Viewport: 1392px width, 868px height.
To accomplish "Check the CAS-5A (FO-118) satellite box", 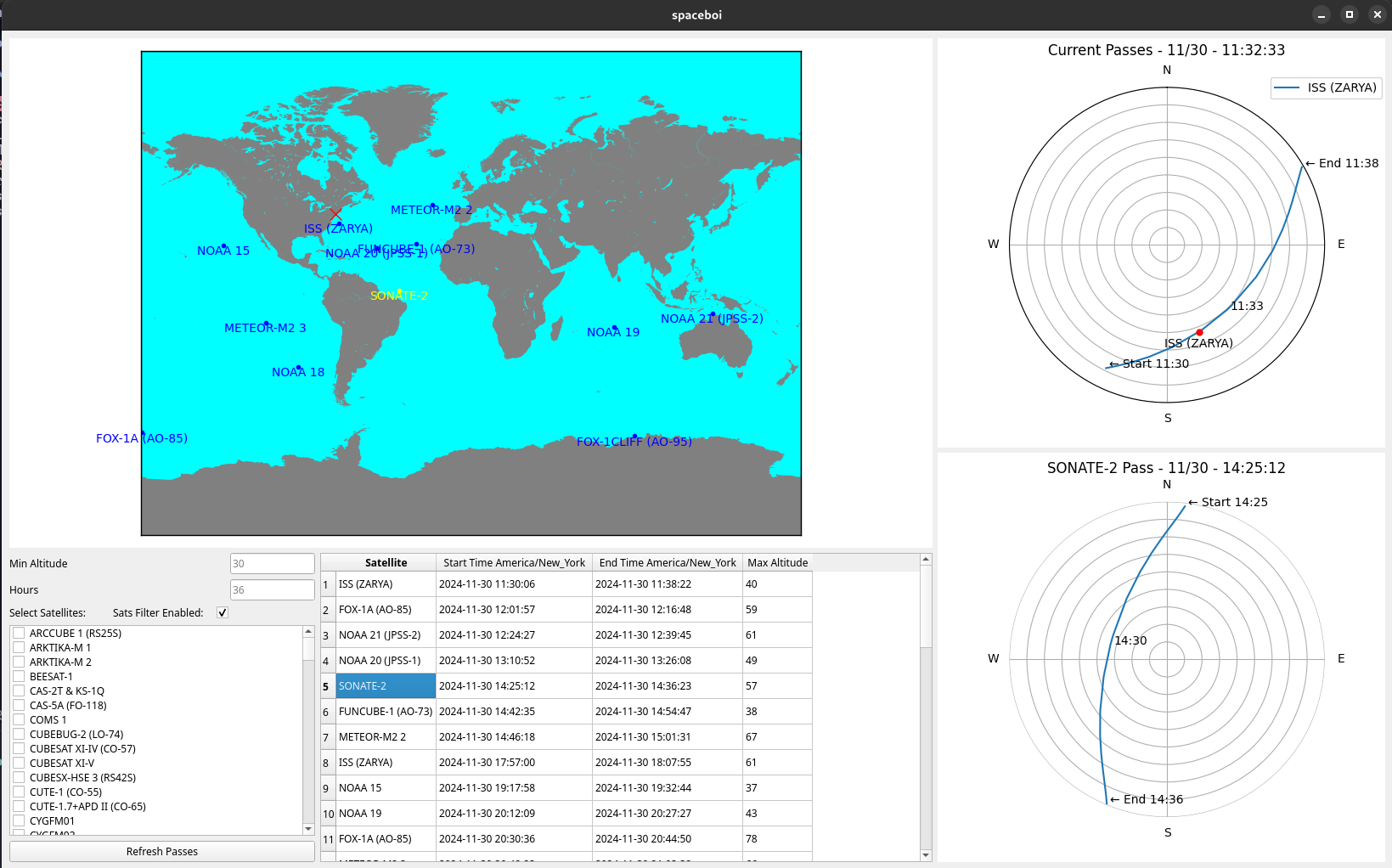I will (19, 705).
